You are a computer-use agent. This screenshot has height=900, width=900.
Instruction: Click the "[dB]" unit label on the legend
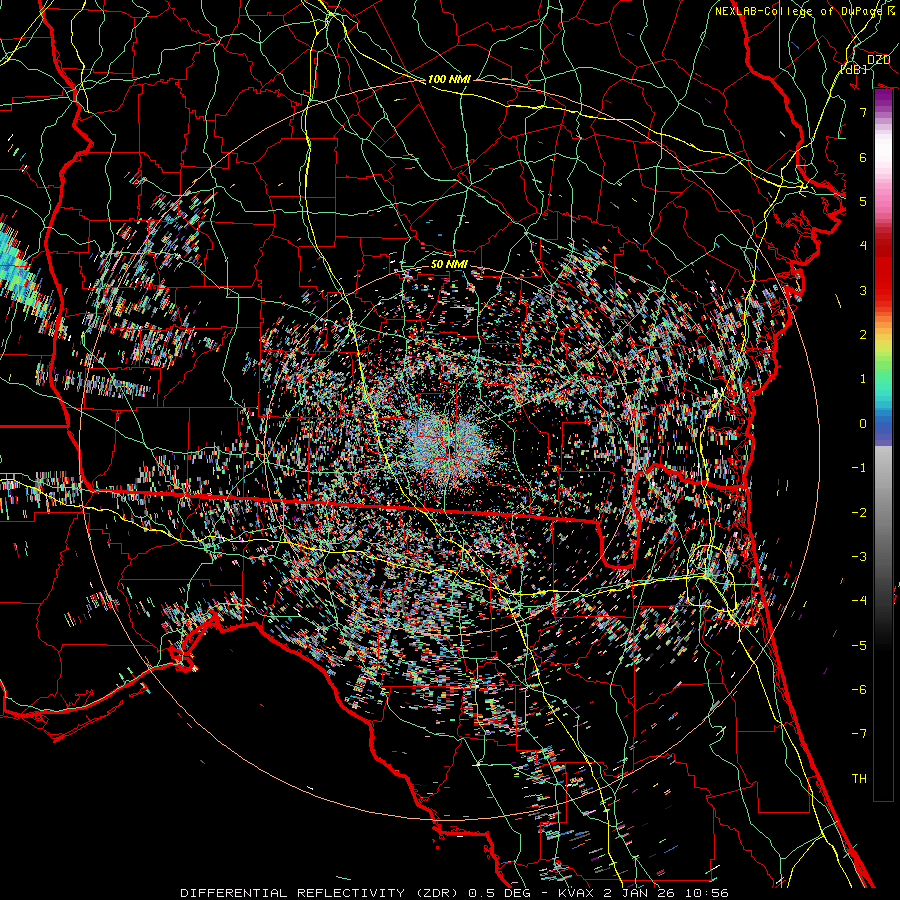pyautogui.click(x=853, y=69)
